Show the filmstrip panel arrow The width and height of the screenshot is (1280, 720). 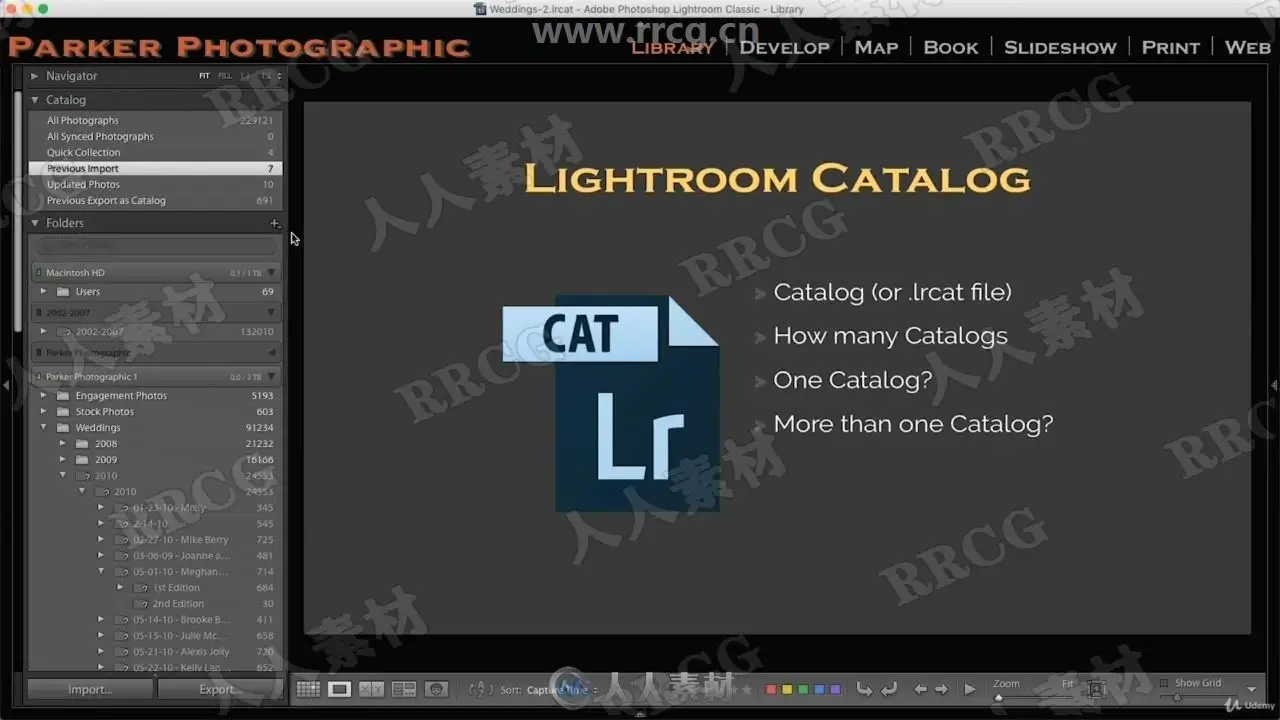640,714
